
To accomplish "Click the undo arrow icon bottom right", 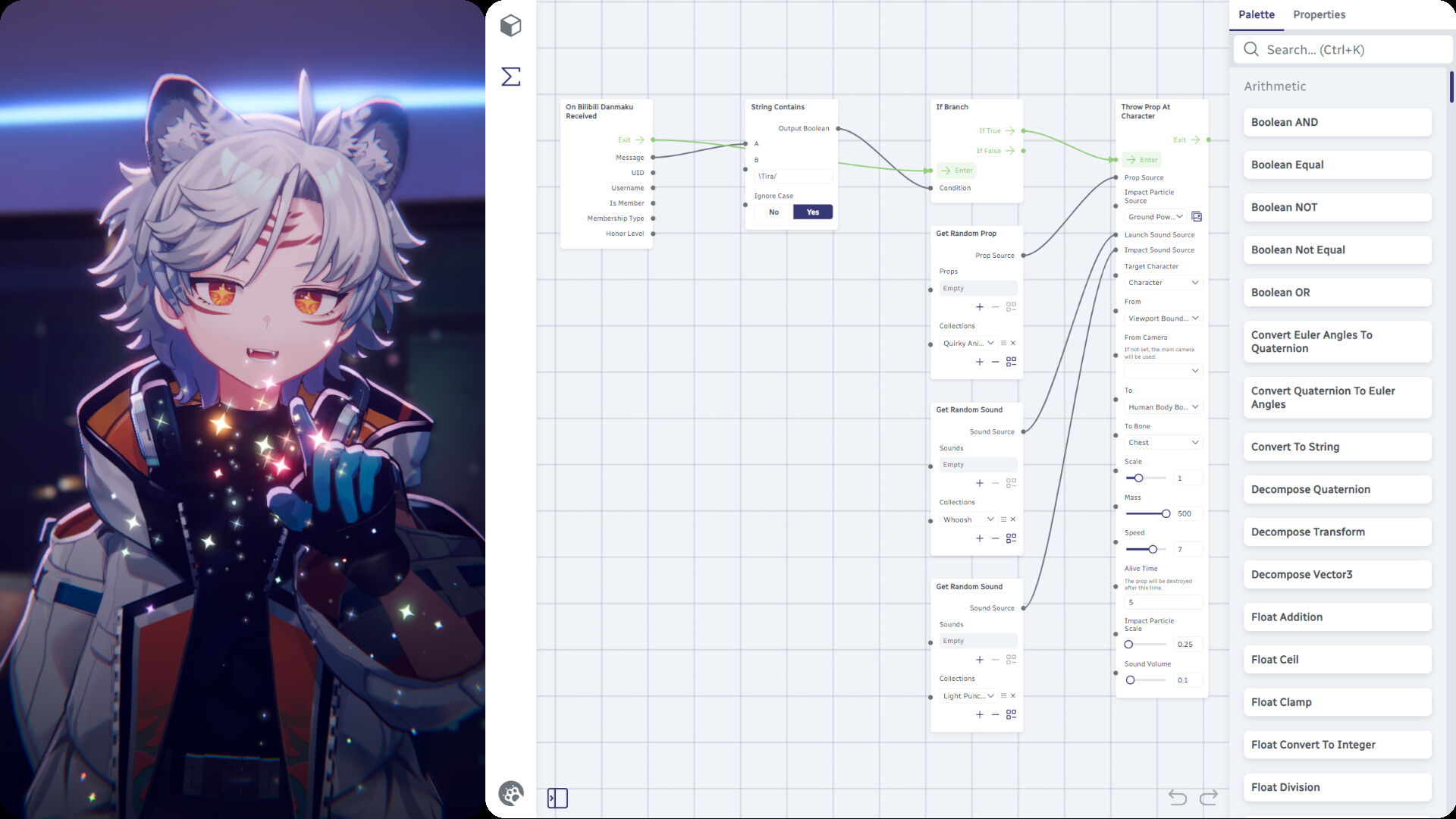I will coord(1177,797).
